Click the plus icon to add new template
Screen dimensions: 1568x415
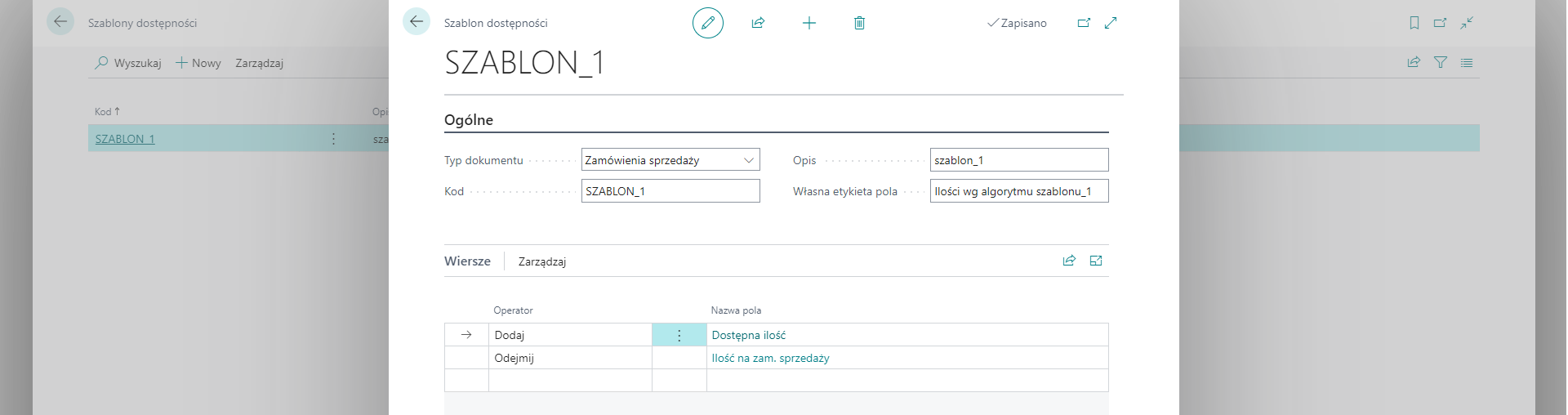tap(808, 23)
